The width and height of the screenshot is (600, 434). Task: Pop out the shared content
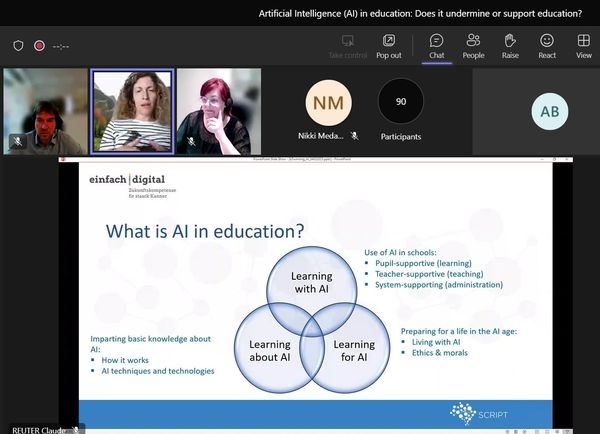tap(389, 47)
